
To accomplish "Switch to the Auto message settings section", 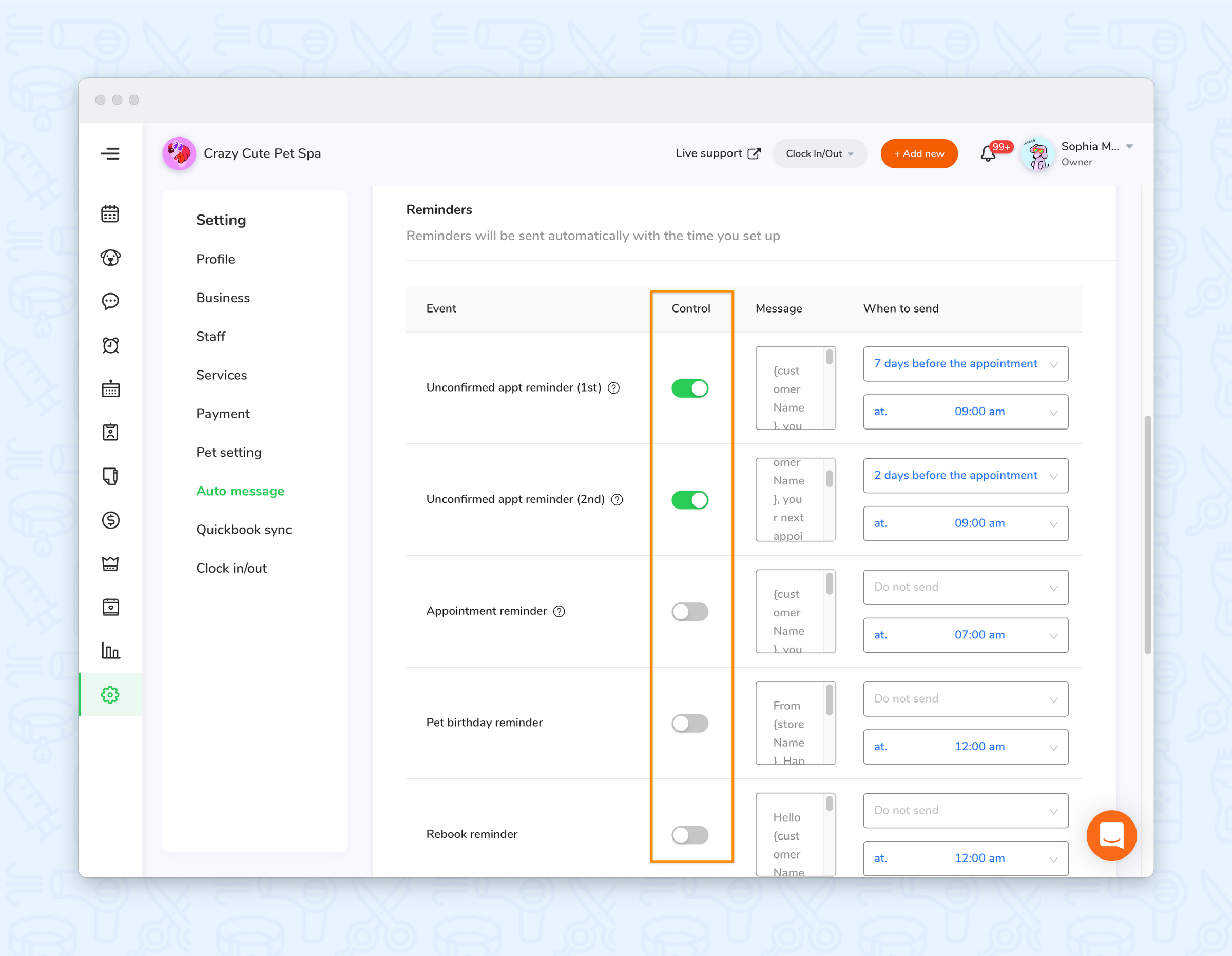I will coord(240,491).
